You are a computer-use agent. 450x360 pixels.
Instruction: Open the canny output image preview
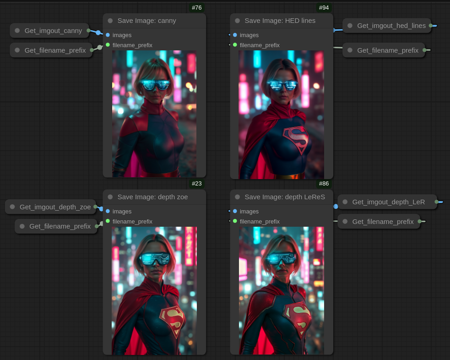pyautogui.click(x=154, y=114)
